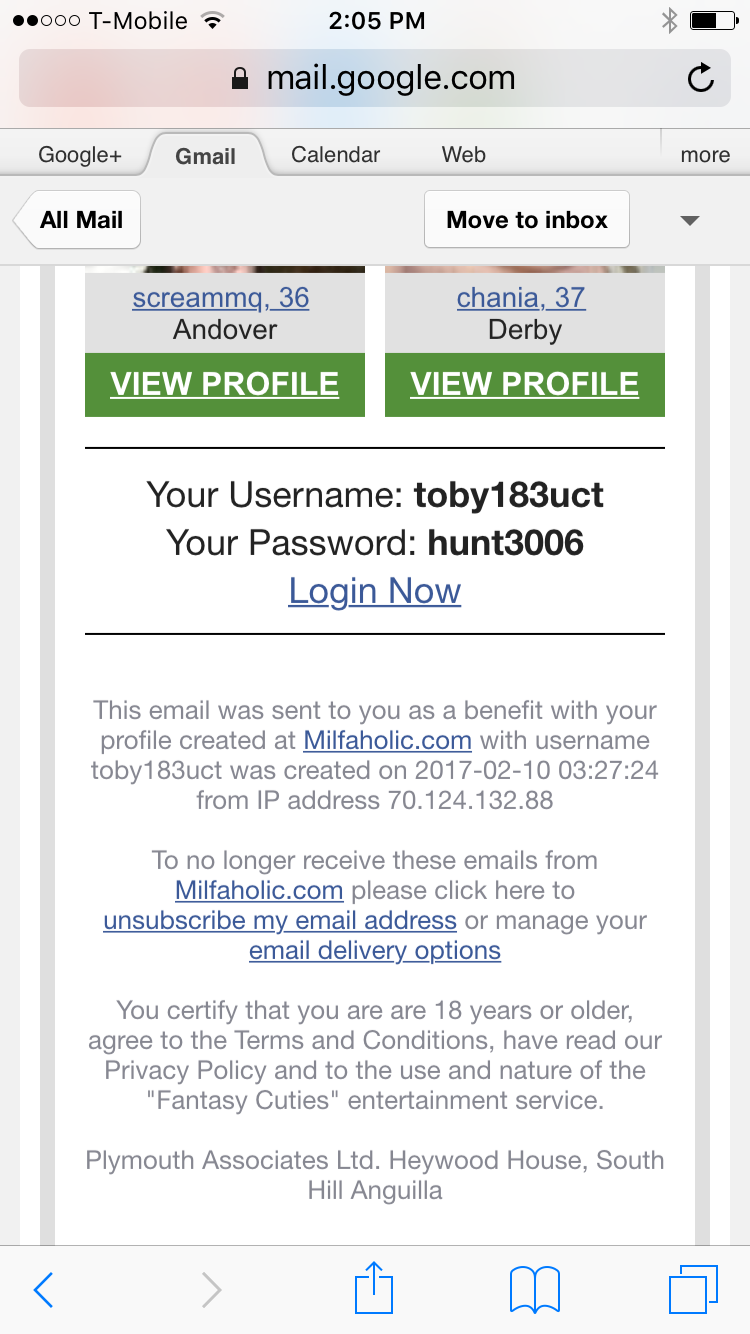Click unsubscribe my email address link
Screen dimensions: 750x1334
(x=280, y=920)
